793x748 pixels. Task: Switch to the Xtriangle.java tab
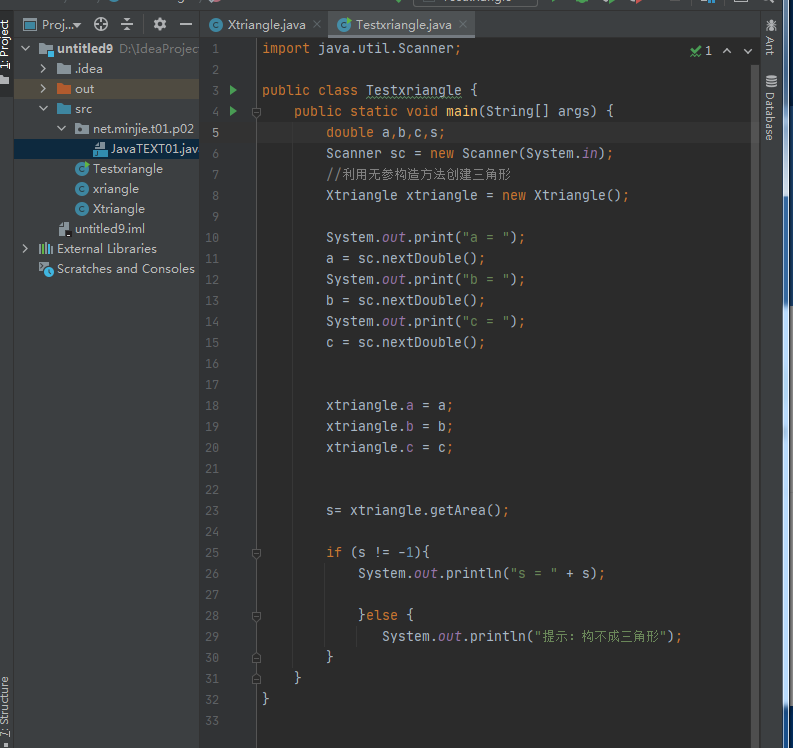(266, 24)
